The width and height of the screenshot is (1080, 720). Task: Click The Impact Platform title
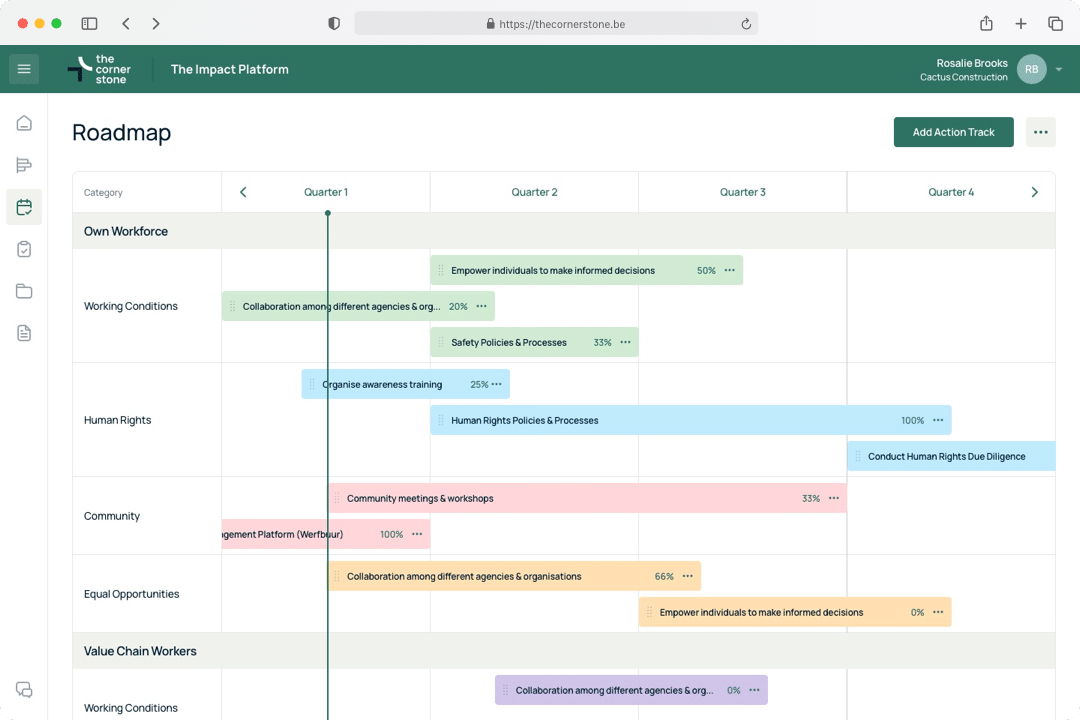point(229,70)
